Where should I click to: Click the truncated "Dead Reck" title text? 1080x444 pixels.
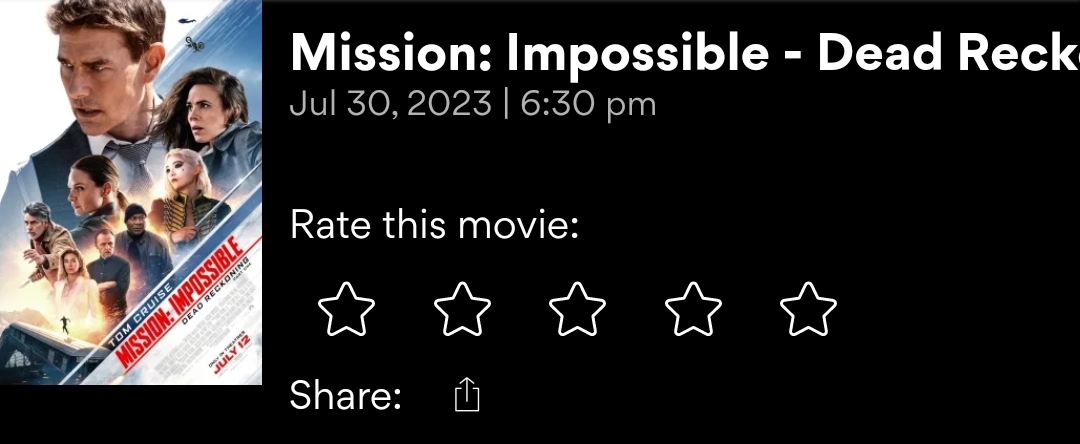[949, 53]
